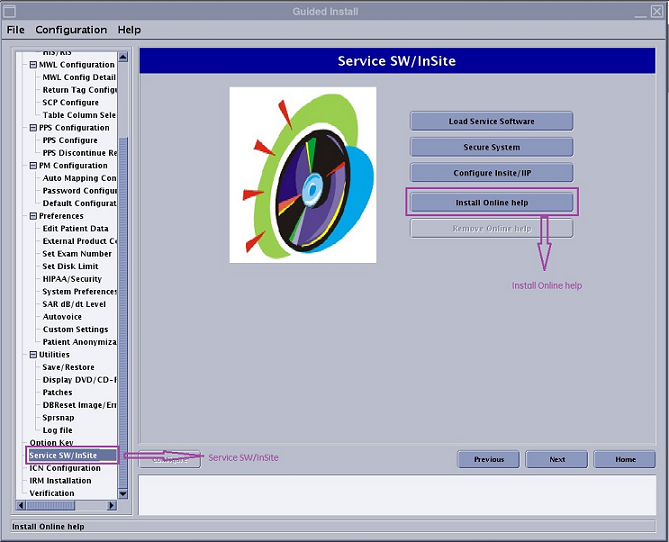The height and width of the screenshot is (542, 669).
Task: Collapse the Preferences tree node
Action: (33, 216)
